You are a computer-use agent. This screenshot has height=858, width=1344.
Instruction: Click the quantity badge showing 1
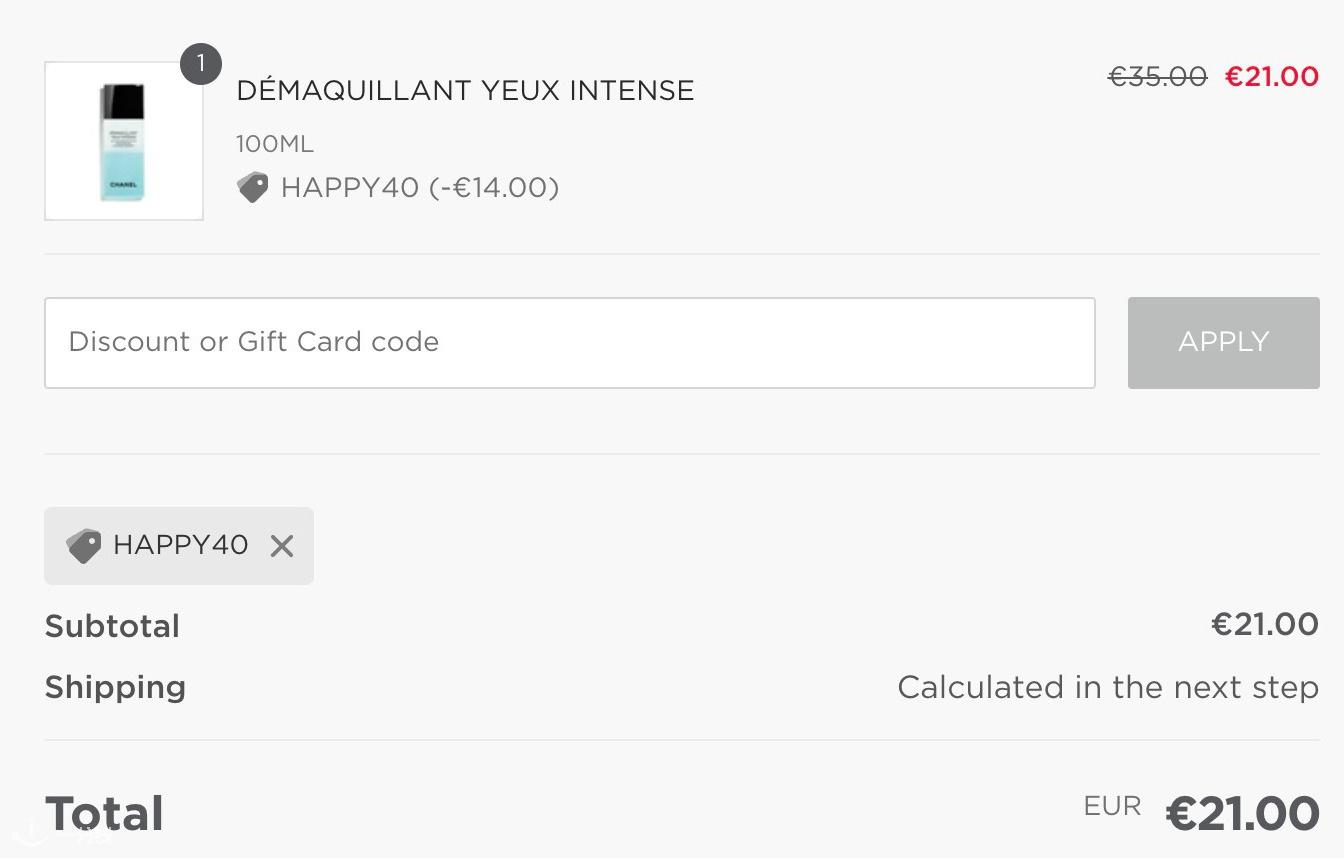(201, 64)
